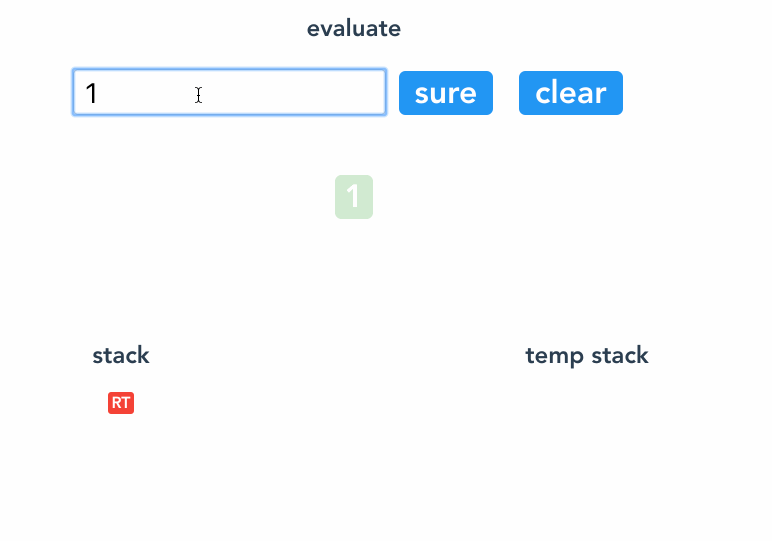Click the red RT badge under stack
The image size is (772, 541).
pyautogui.click(x=121, y=403)
